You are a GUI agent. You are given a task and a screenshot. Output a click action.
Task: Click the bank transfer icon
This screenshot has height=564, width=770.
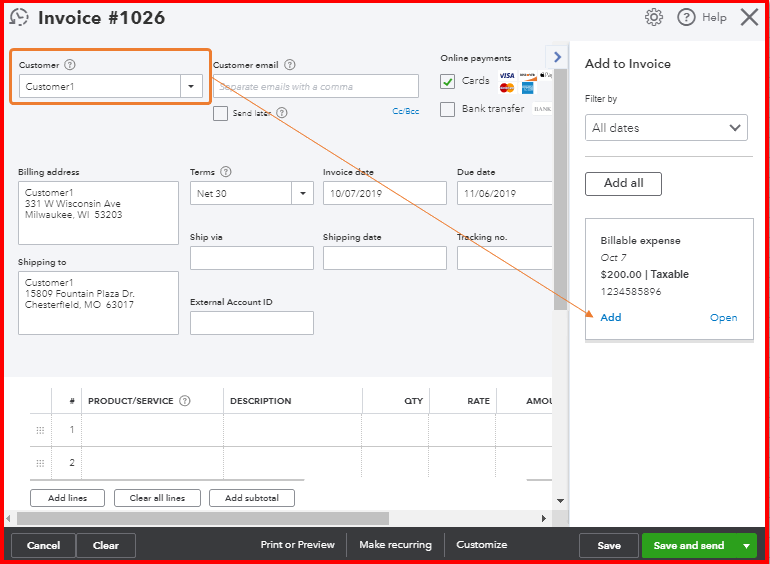[x=542, y=108]
